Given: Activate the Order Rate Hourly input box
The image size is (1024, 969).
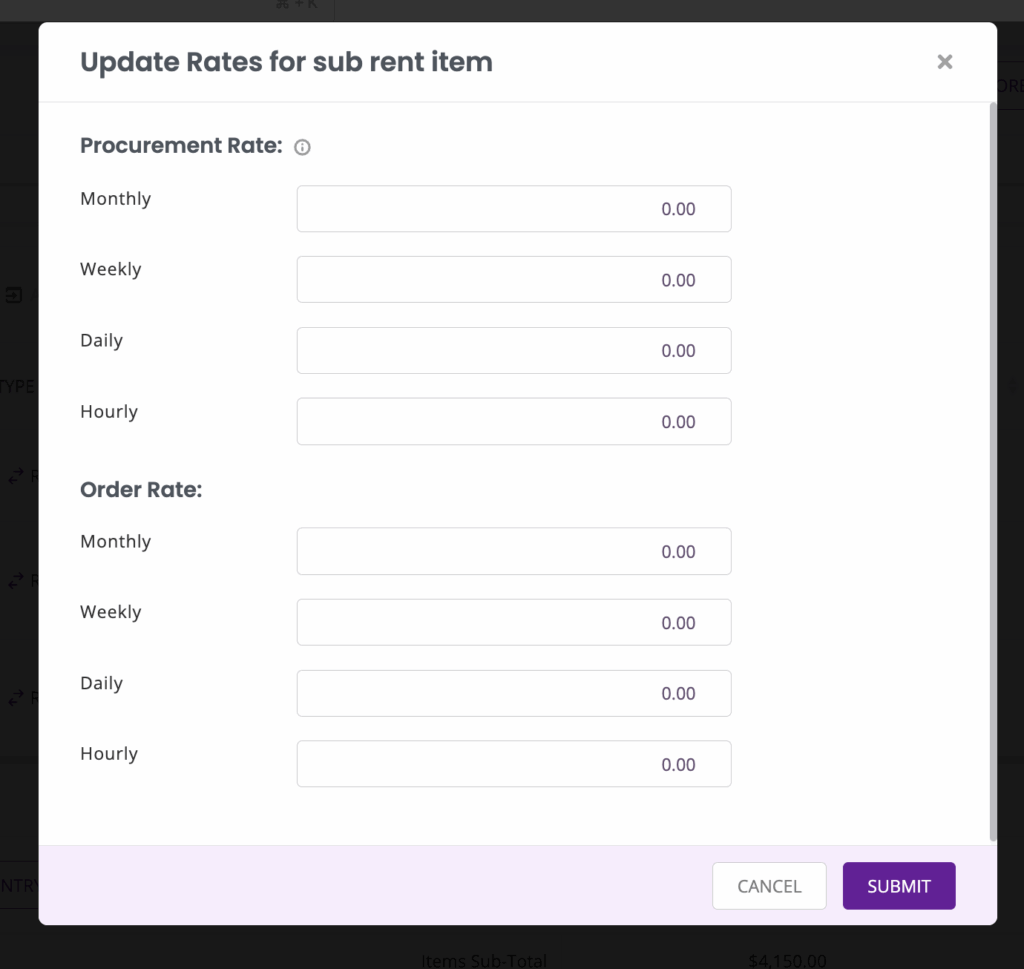Looking at the screenshot, I should tap(513, 765).
